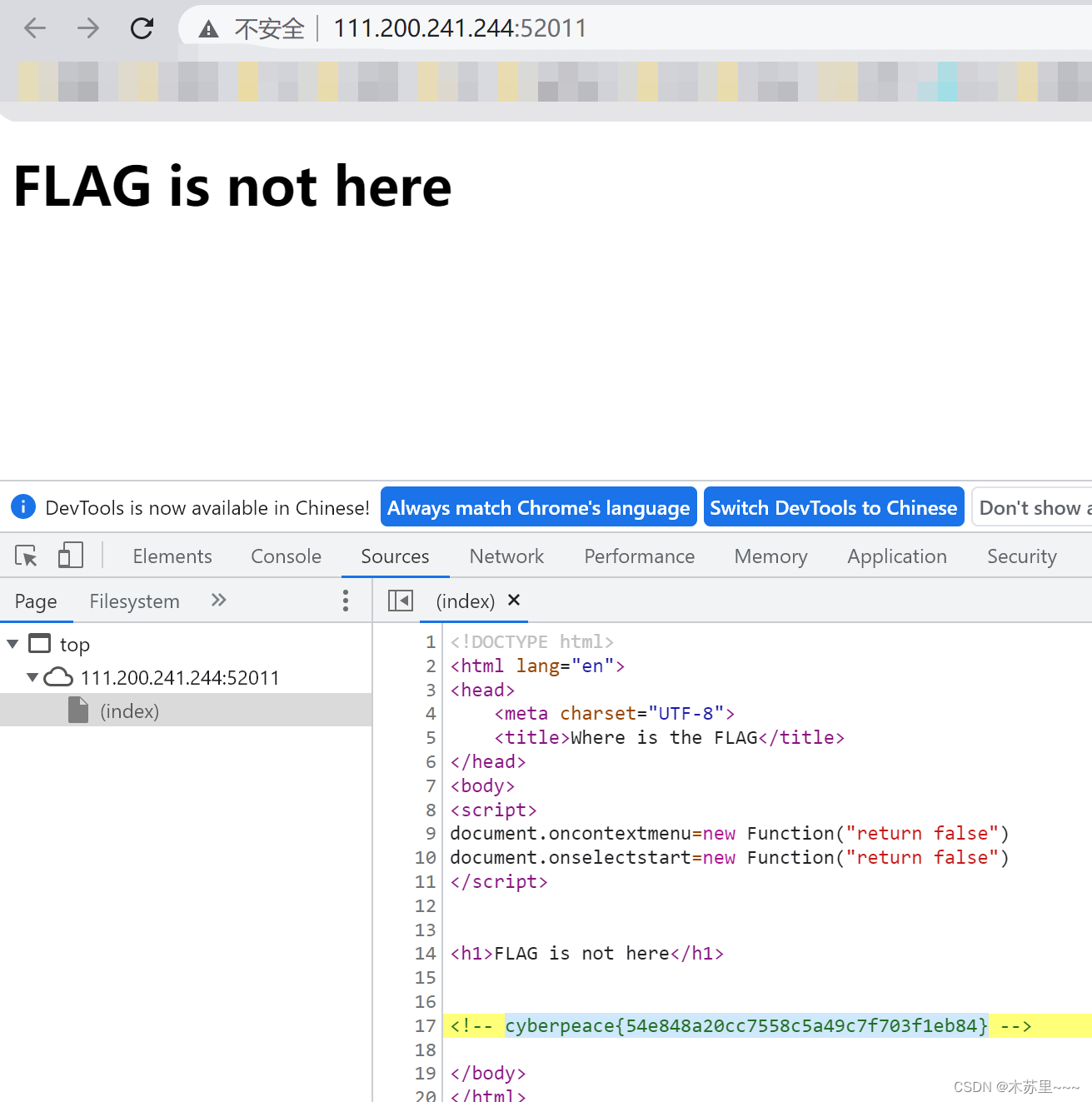Reload the page with the refresh icon
This screenshot has height=1102, width=1092.
coord(142,28)
